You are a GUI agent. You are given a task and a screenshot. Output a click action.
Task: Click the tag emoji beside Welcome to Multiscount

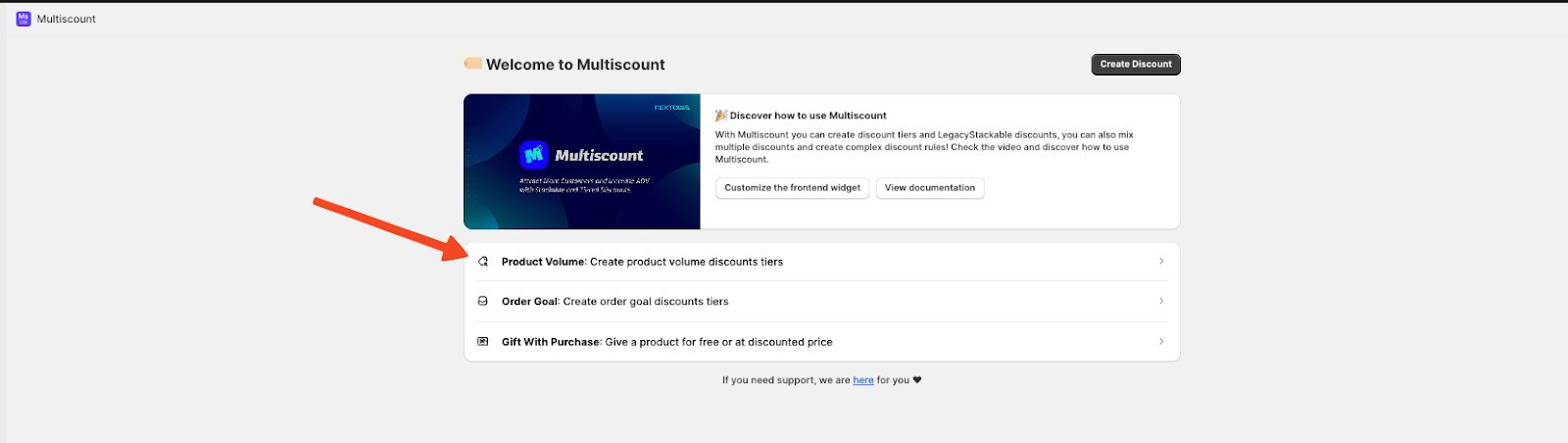click(472, 64)
